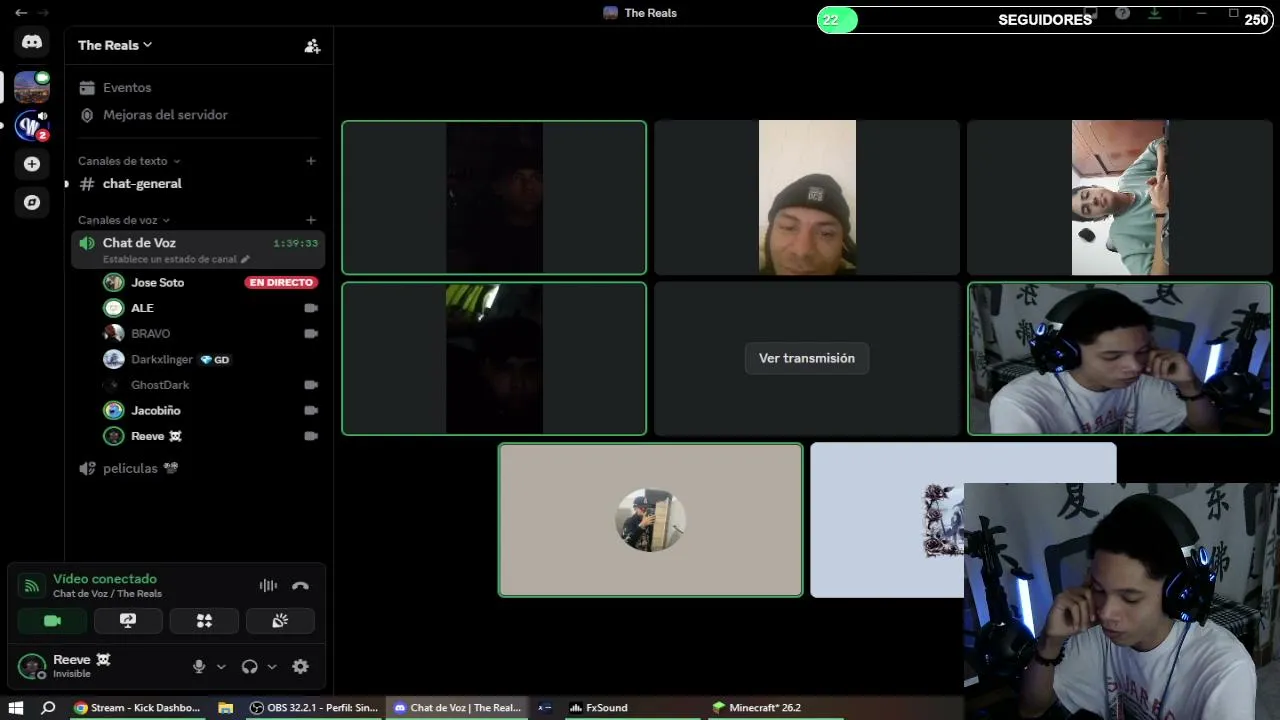
Task: Open Windows taskbar search
Action: (x=48, y=708)
